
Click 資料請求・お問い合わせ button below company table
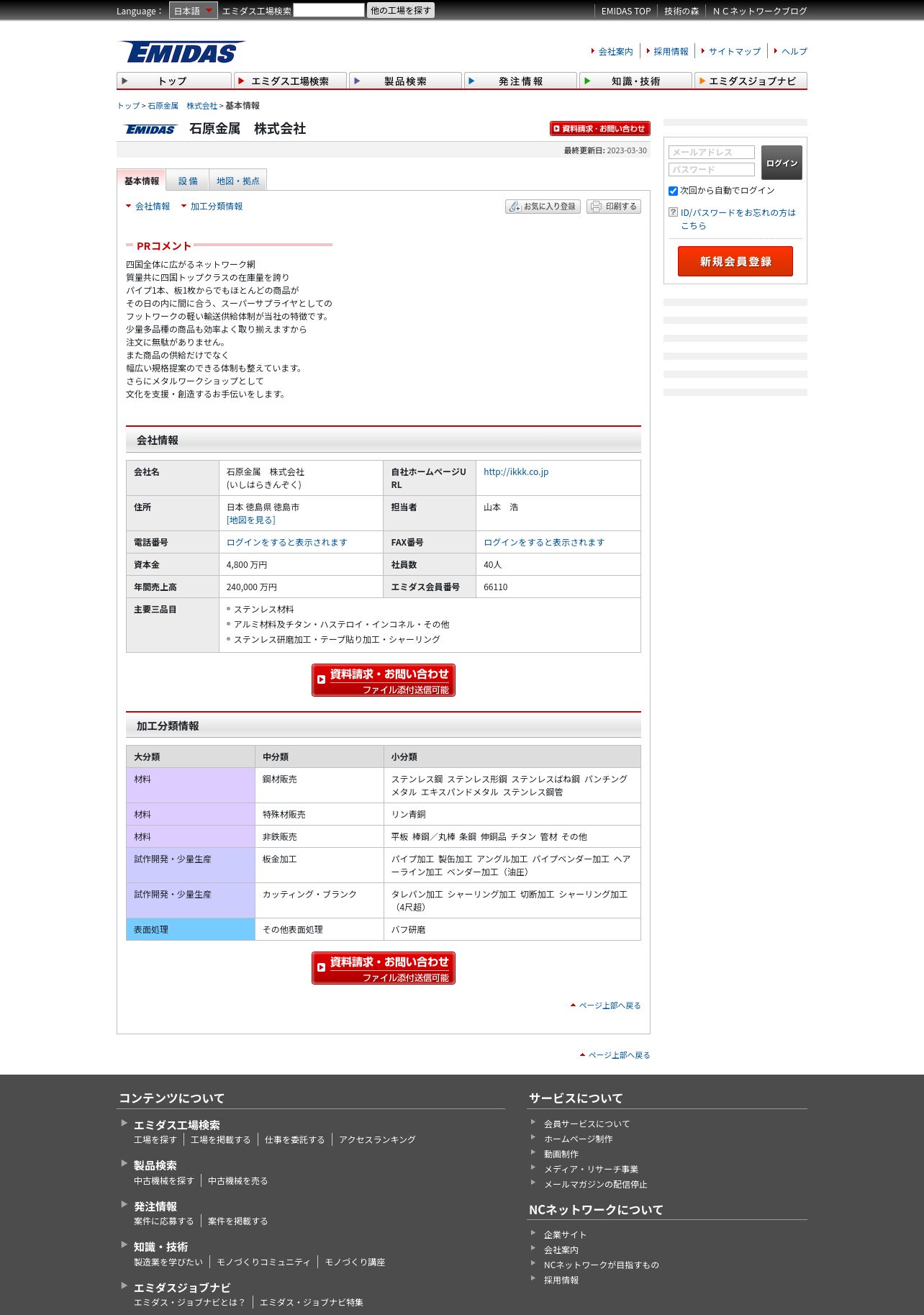pyautogui.click(x=384, y=680)
